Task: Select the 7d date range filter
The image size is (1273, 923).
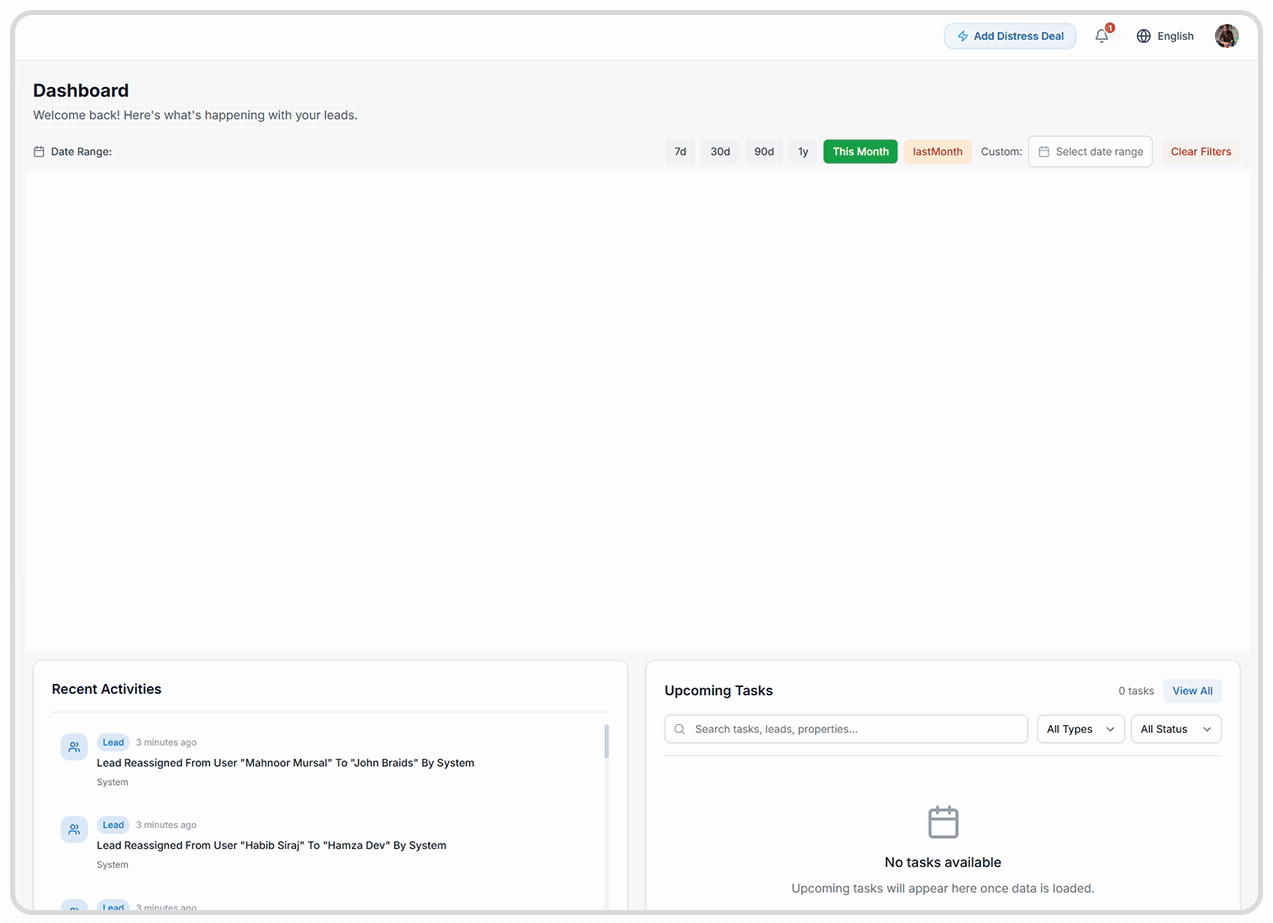Action: [x=680, y=152]
